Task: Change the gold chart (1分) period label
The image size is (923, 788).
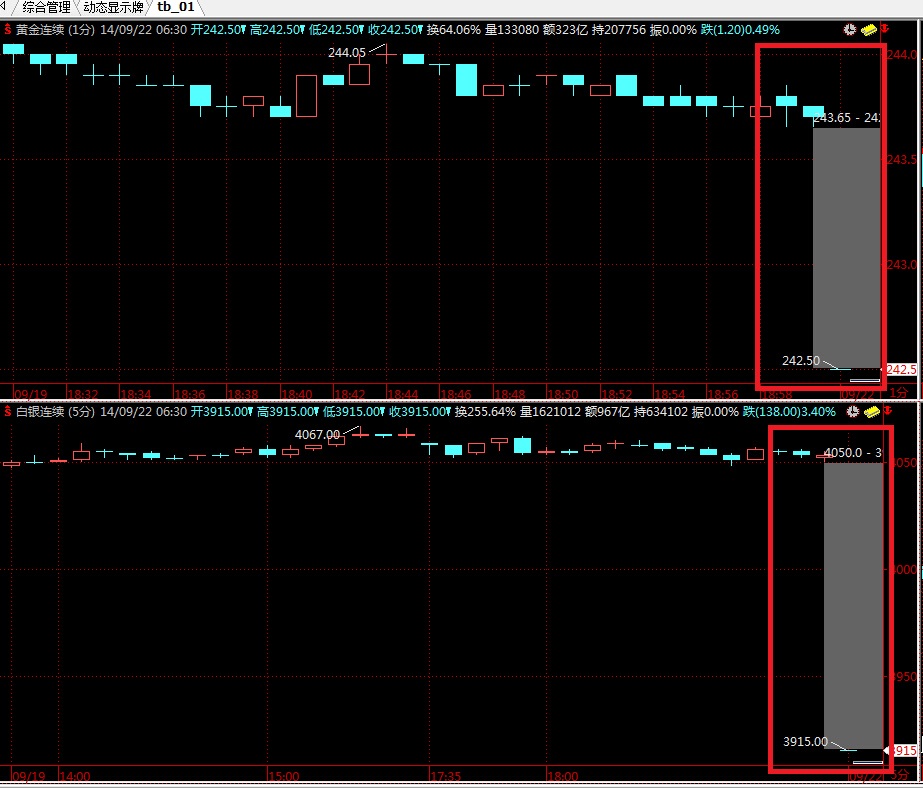Action: (82, 30)
